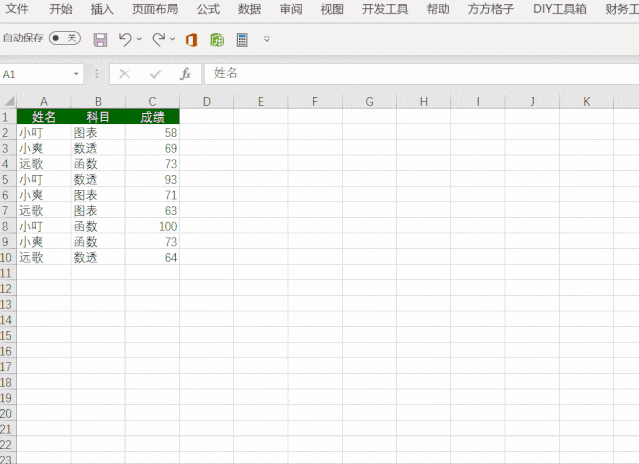Viewport: 639px width, 464px height.
Task: Click the orange Office icon
Action: click(191, 40)
